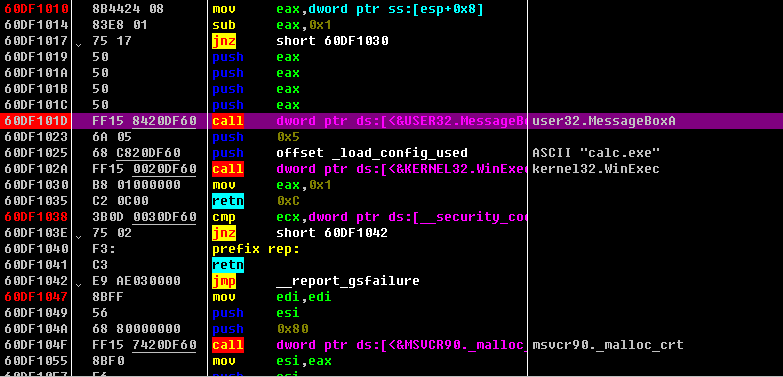The image size is (783, 377).
Task: Select address 60DF1019
Action: point(36,57)
